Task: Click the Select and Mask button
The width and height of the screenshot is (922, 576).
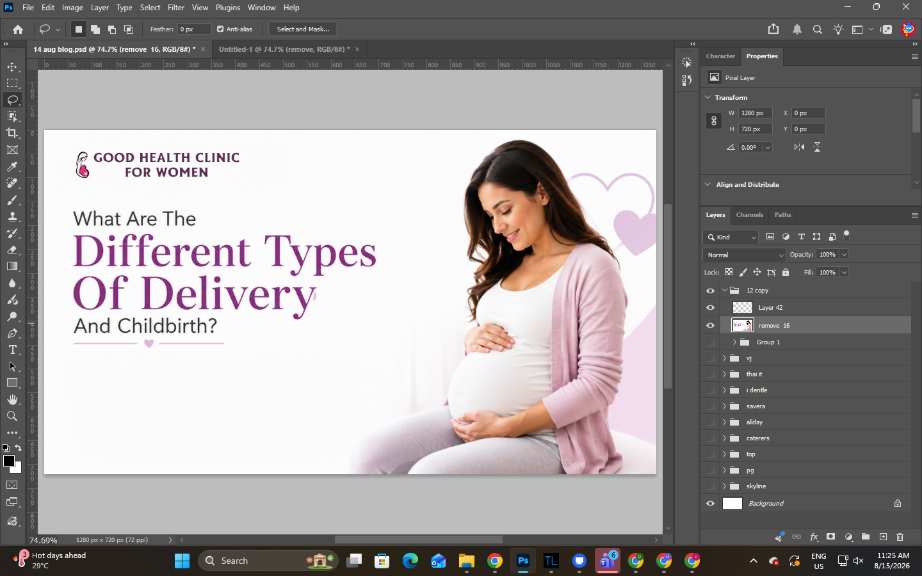Action: pos(303,29)
